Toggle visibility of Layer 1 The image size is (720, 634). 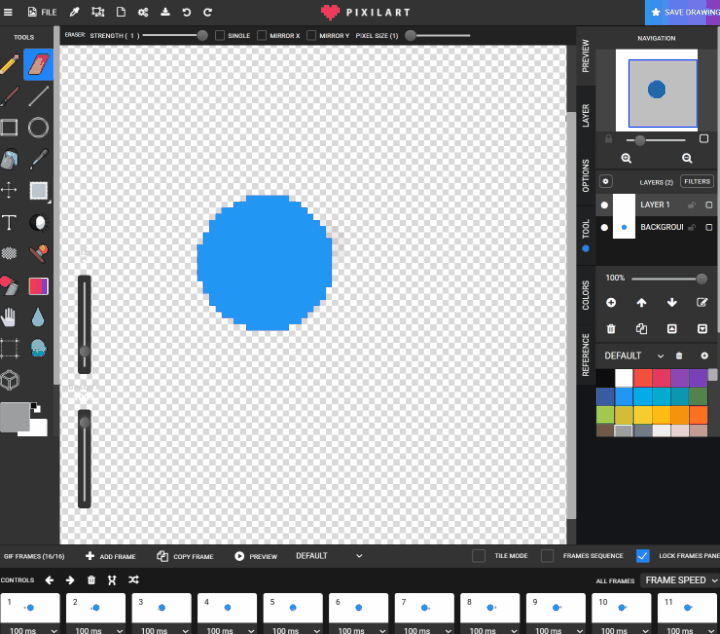[604, 205]
